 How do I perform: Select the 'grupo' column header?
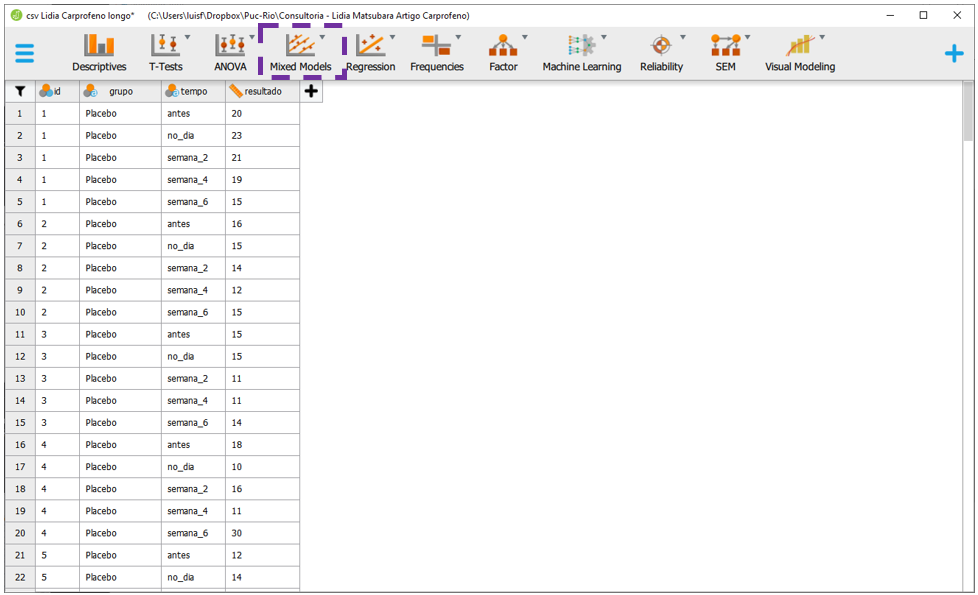[x=120, y=91]
